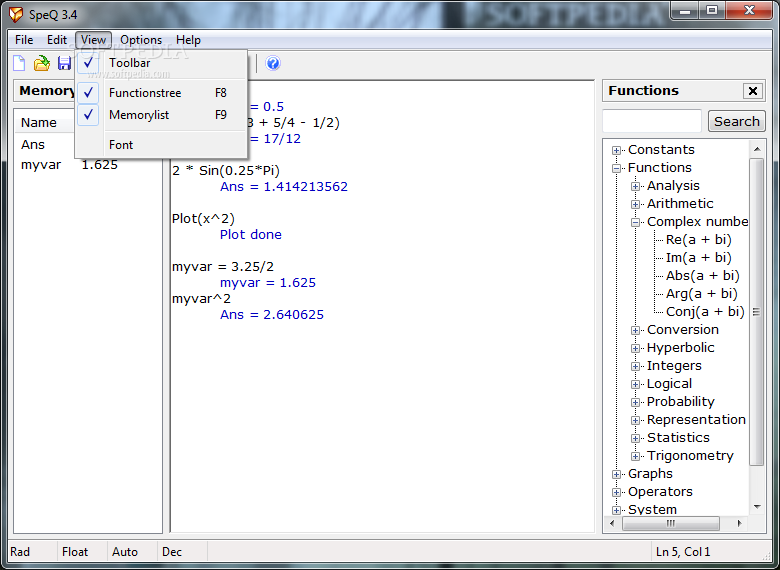This screenshot has height=570, width=780.
Task: Close the Functions panel with X
Action: [753, 91]
